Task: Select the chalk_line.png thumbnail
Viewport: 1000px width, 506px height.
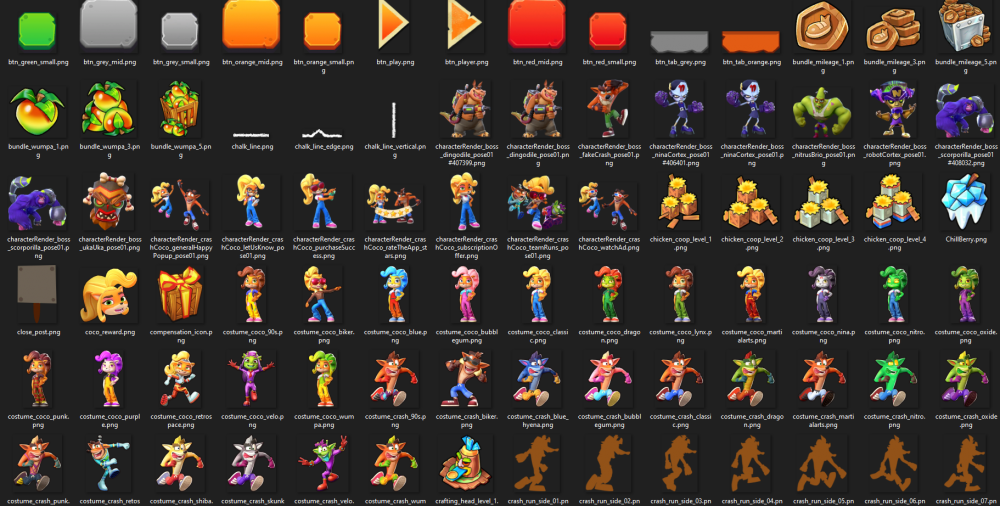Action: (x=251, y=135)
